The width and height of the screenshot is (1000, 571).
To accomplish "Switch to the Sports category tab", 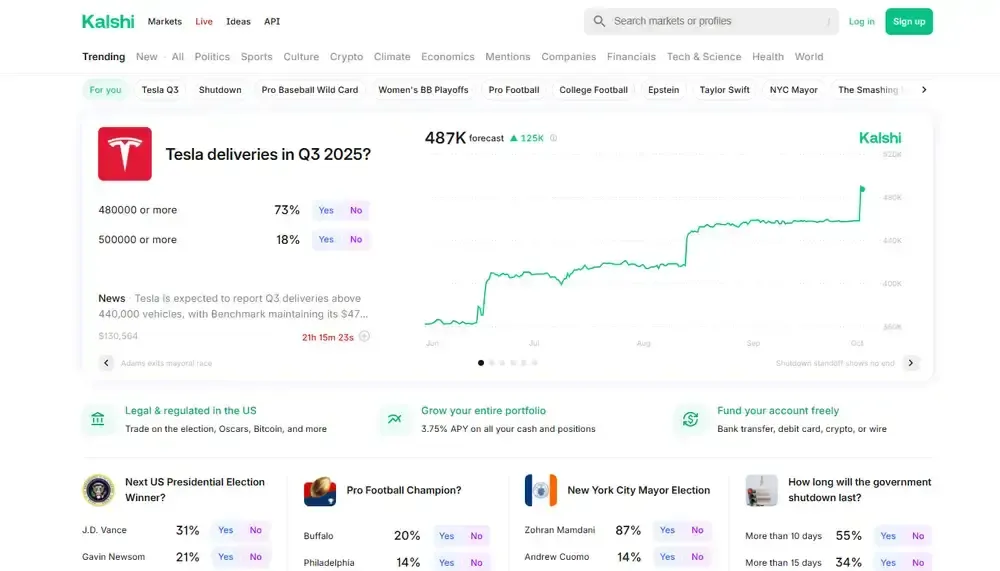I will pyautogui.click(x=256, y=57).
